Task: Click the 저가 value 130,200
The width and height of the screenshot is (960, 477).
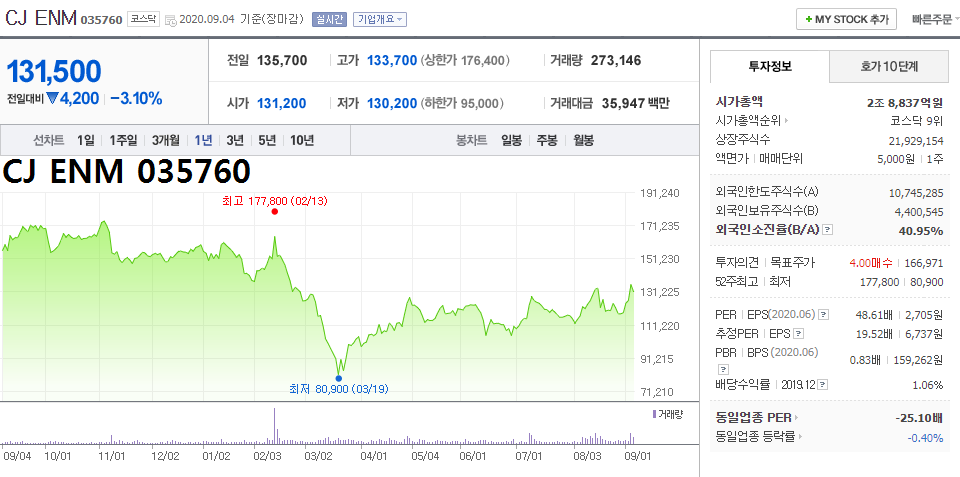Action: pyautogui.click(x=392, y=103)
